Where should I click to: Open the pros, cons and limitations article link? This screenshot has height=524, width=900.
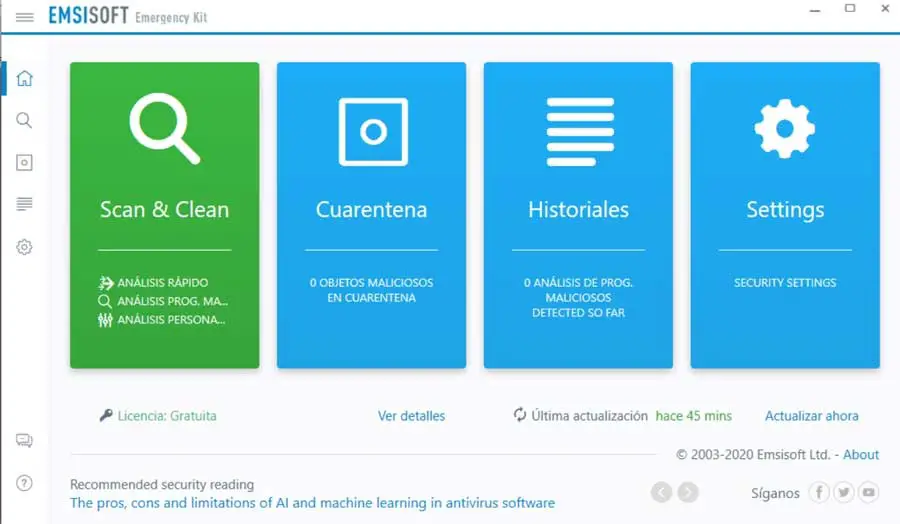click(x=312, y=503)
